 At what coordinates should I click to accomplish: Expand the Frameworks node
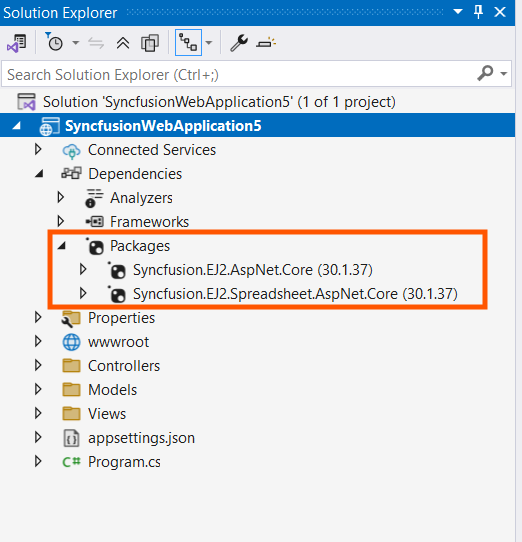pos(61,221)
